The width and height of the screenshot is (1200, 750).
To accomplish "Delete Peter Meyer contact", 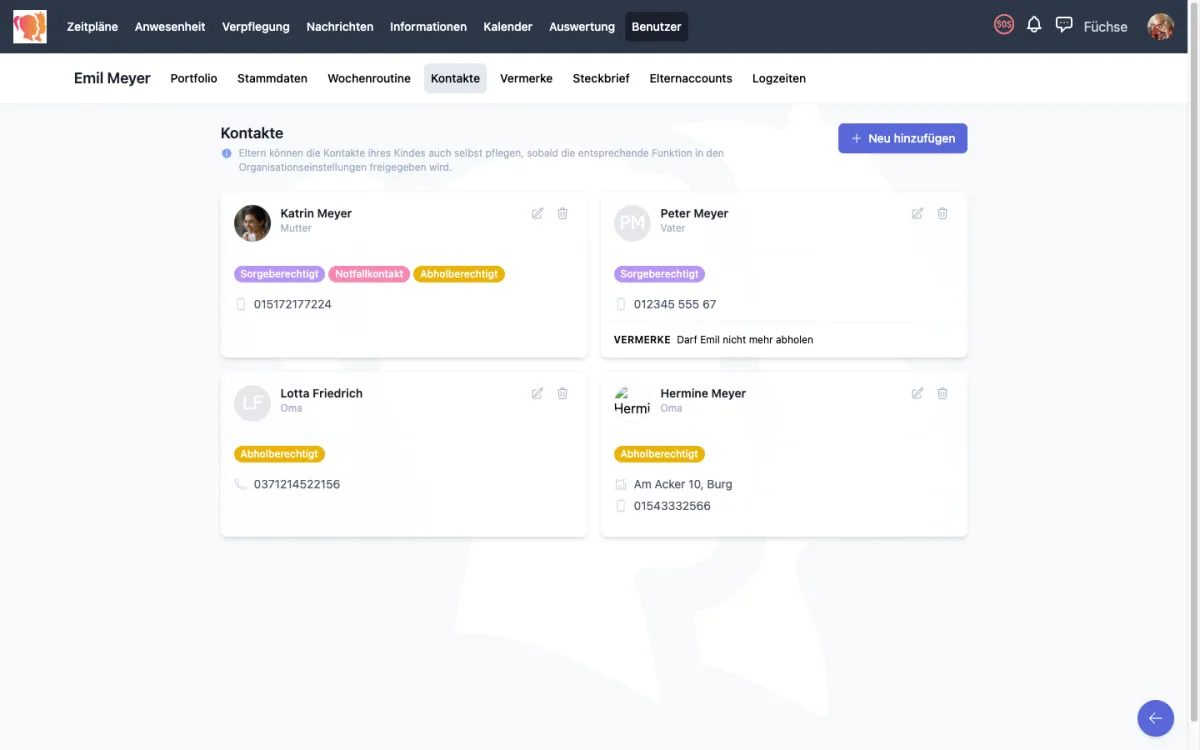I will [942, 213].
